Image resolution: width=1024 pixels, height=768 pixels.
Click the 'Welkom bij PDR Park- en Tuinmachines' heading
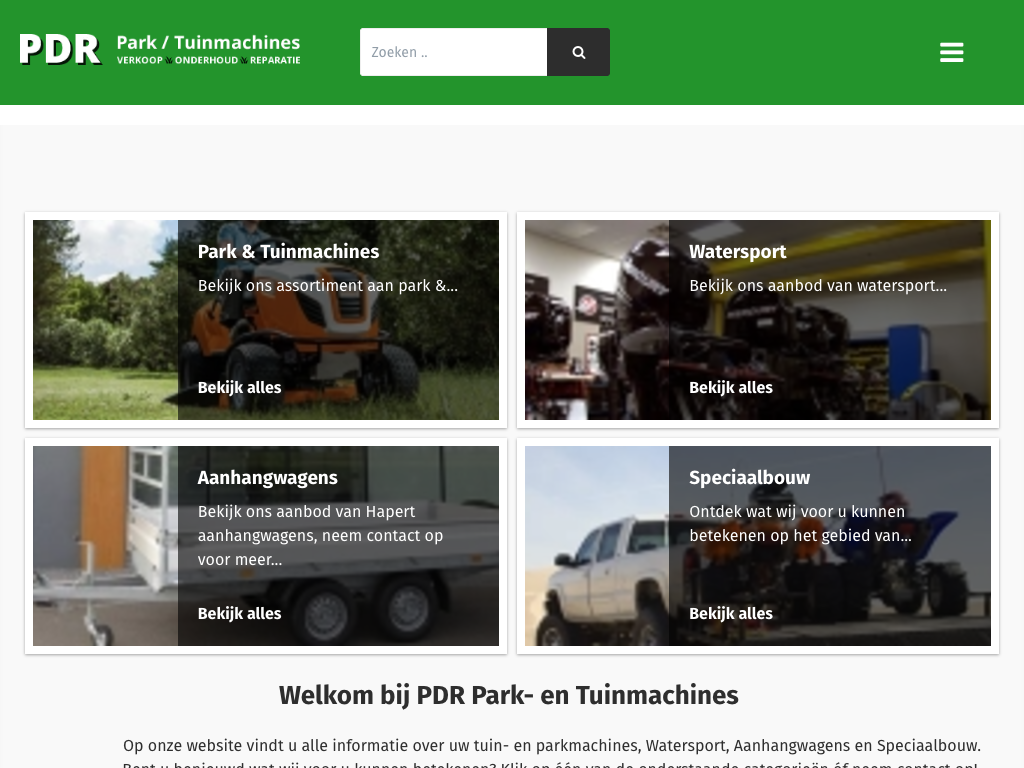pos(509,696)
